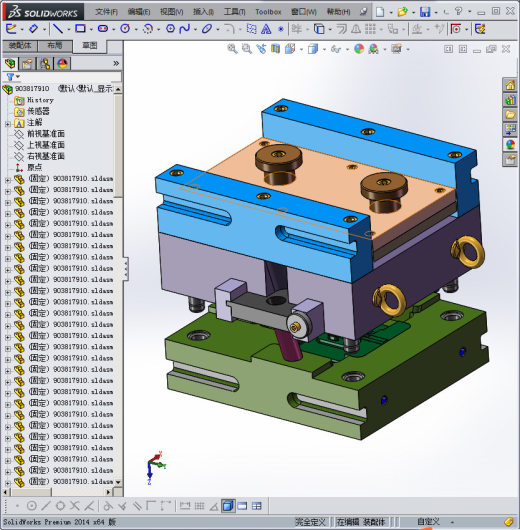The image size is (520, 530).
Task: Open the Appearances color sphere in task pane
Action: (x=510, y=145)
